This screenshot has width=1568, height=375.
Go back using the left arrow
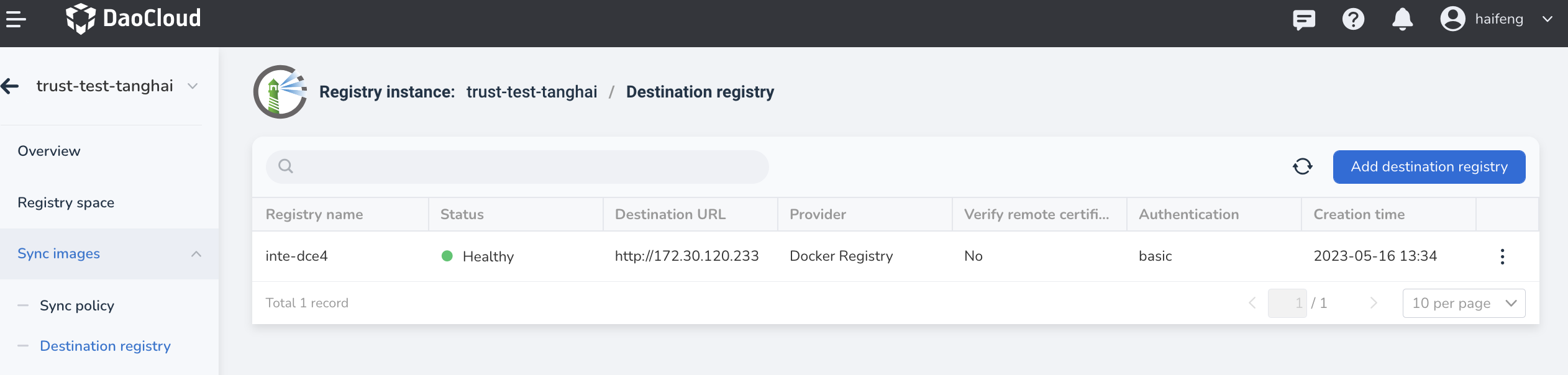pos(11,86)
